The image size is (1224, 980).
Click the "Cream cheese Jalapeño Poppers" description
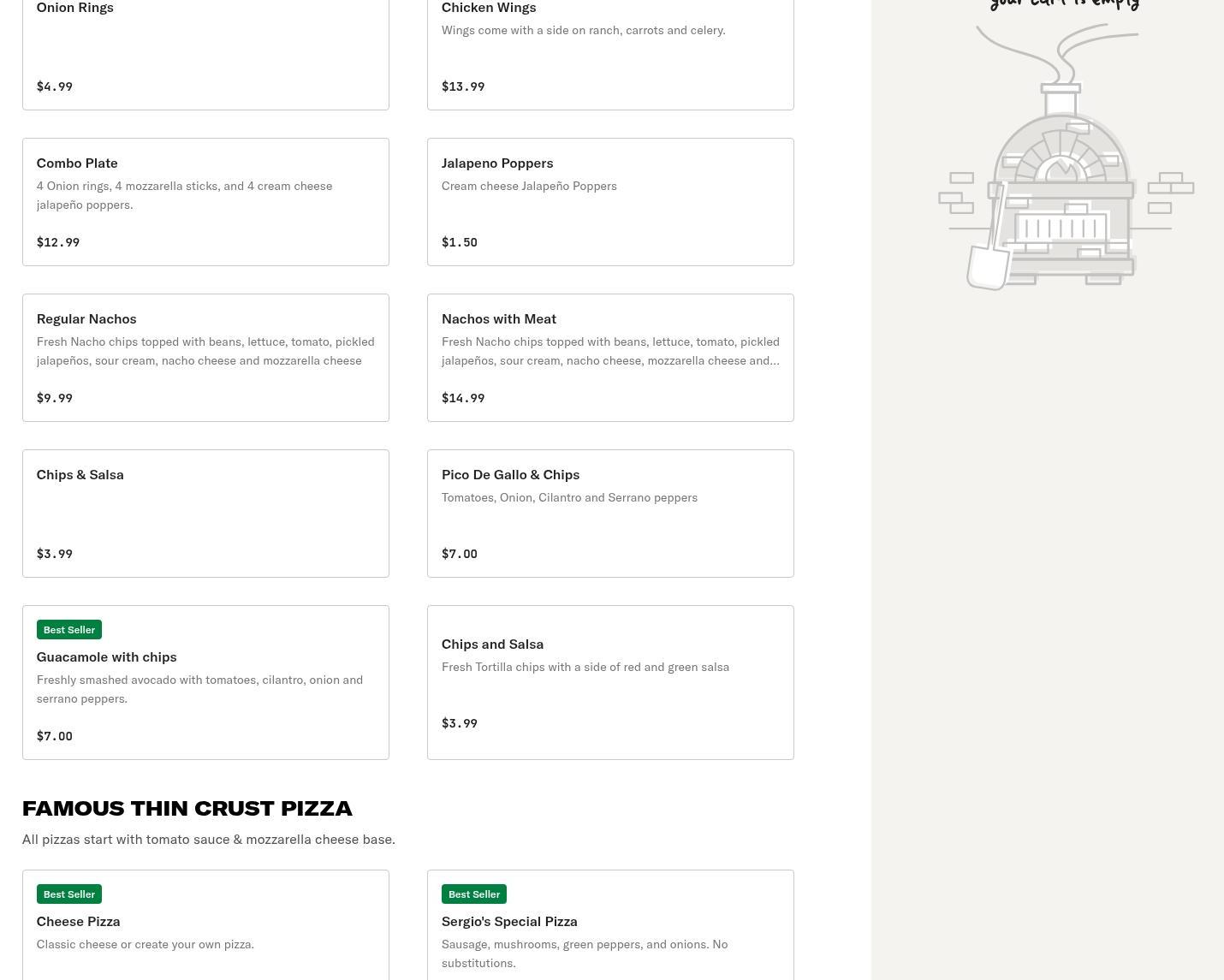pos(529,186)
